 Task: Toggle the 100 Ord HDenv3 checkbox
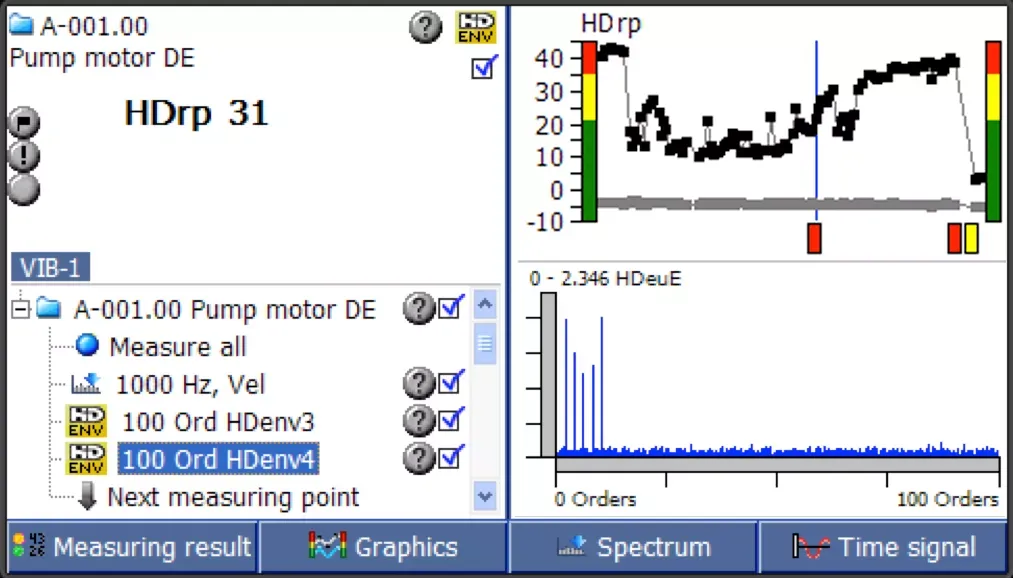coord(451,420)
